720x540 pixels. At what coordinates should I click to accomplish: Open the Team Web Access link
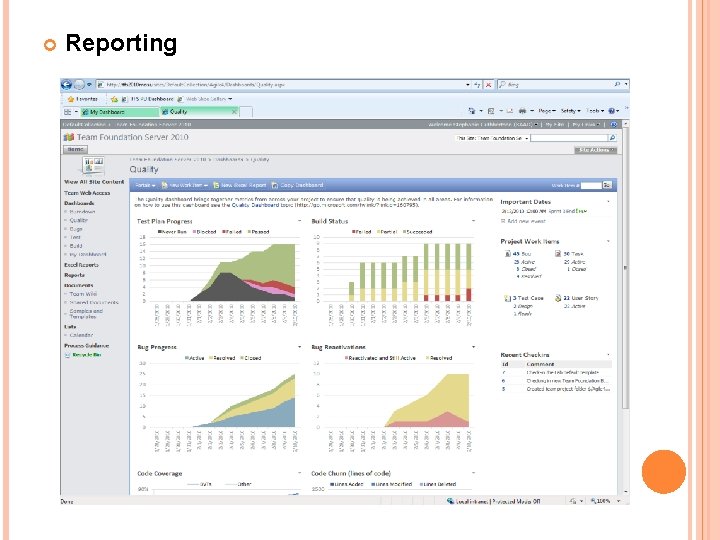point(87,193)
